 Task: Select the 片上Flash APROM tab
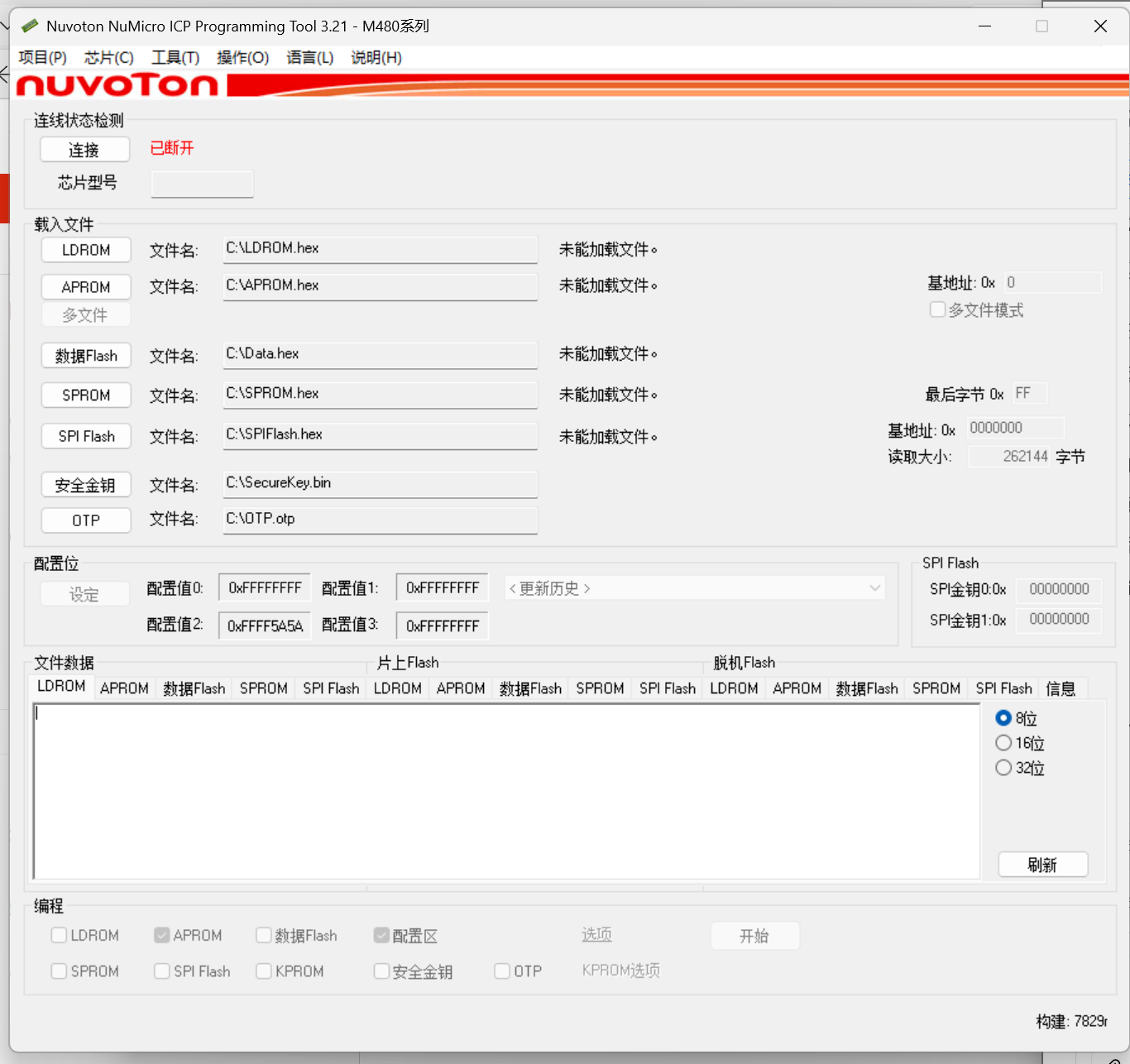click(x=461, y=688)
